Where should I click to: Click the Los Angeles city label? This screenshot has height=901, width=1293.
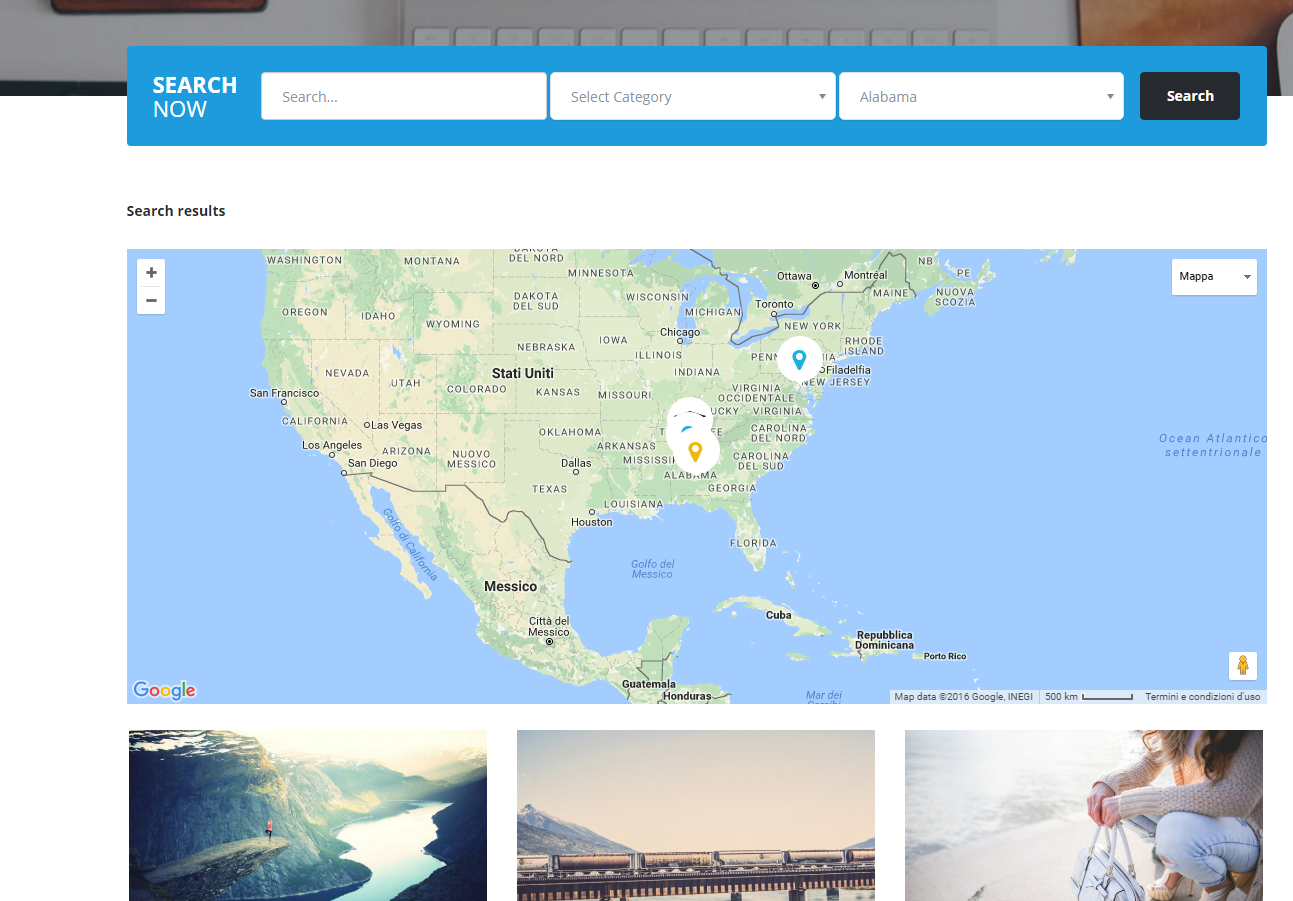coord(332,445)
